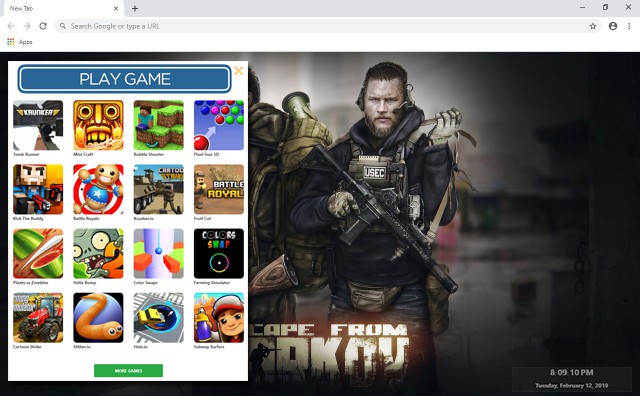Image resolution: width=640 pixels, height=400 pixels.
Task: Open the colored bubbles shooter game icon
Action: pyautogui.click(x=219, y=125)
